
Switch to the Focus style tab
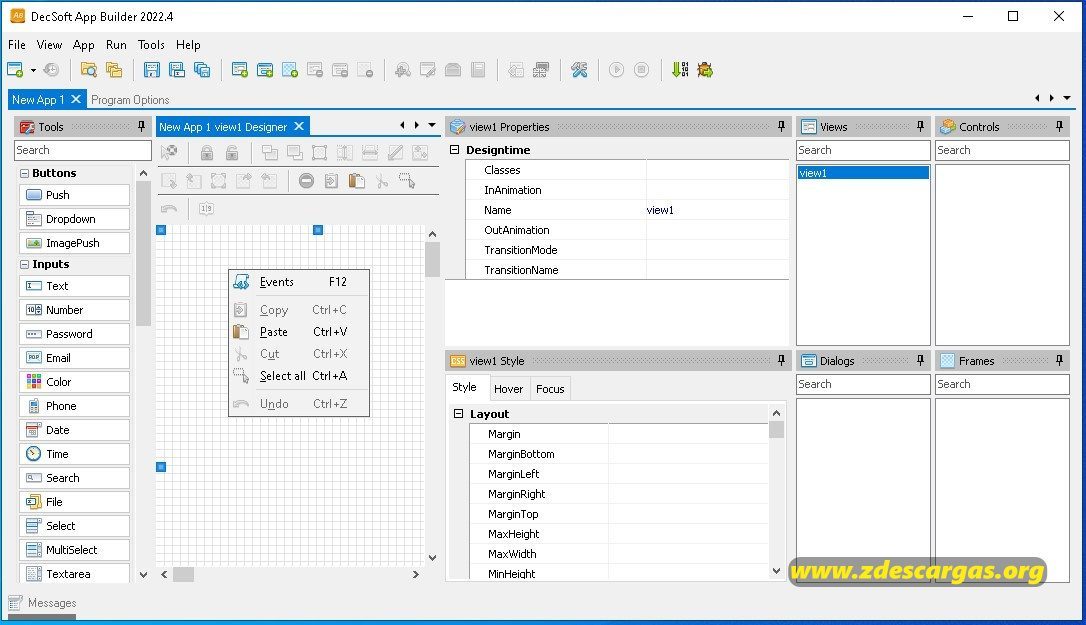tap(550, 389)
